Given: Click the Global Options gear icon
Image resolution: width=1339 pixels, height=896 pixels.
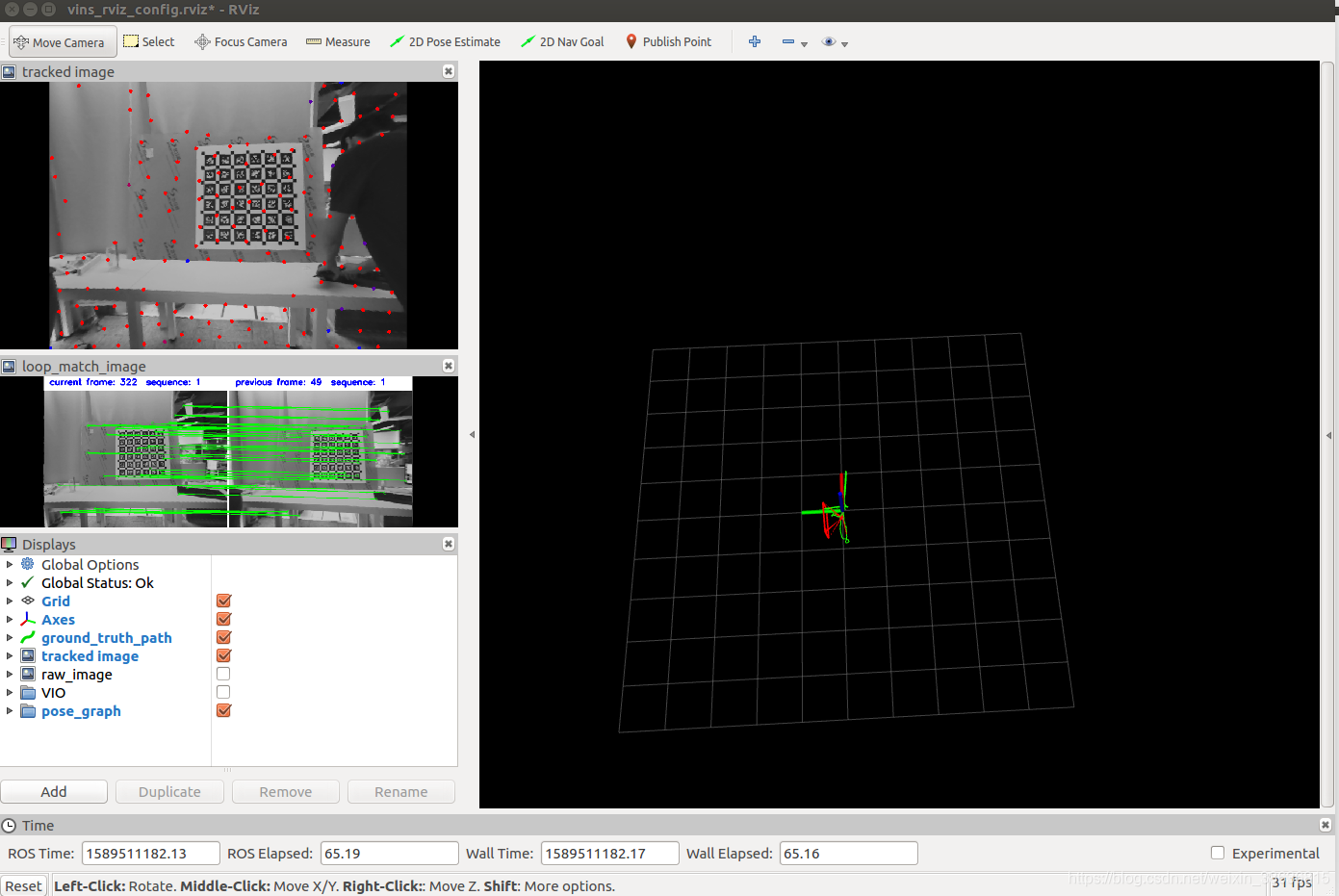Looking at the screenshot, I should [28, 564].
